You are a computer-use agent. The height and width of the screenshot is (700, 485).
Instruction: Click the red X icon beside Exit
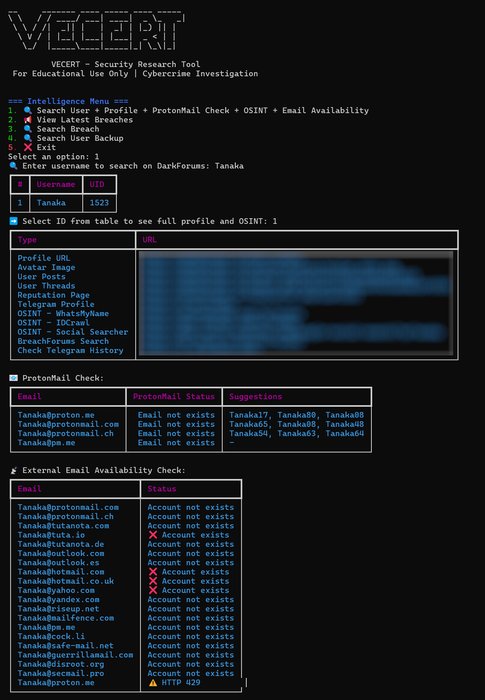[28, 147]
